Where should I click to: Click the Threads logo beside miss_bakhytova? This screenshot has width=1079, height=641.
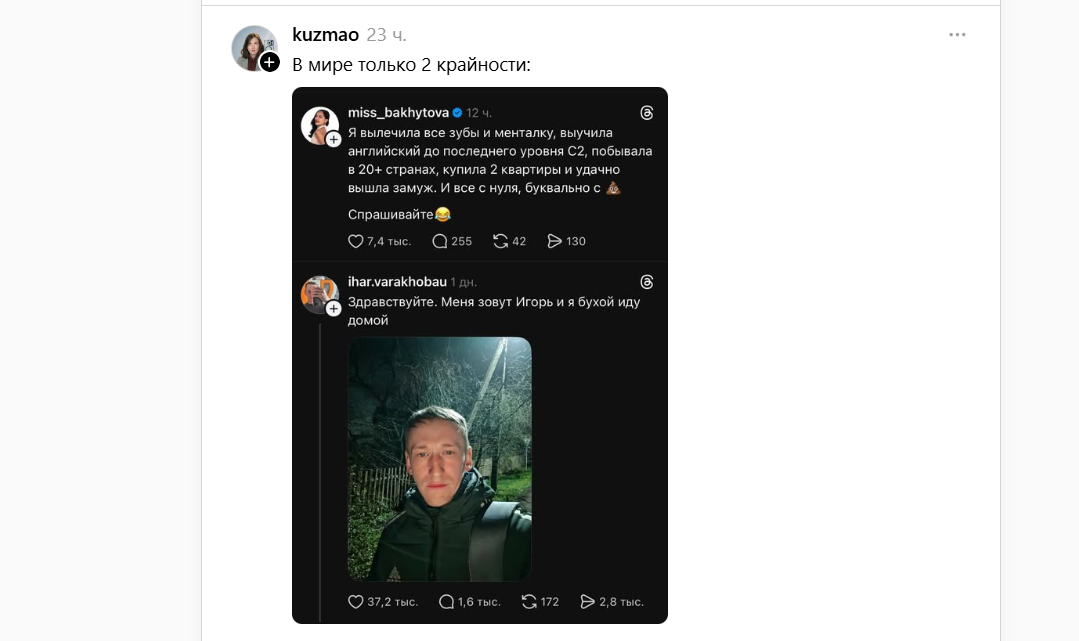coord(647,113)
